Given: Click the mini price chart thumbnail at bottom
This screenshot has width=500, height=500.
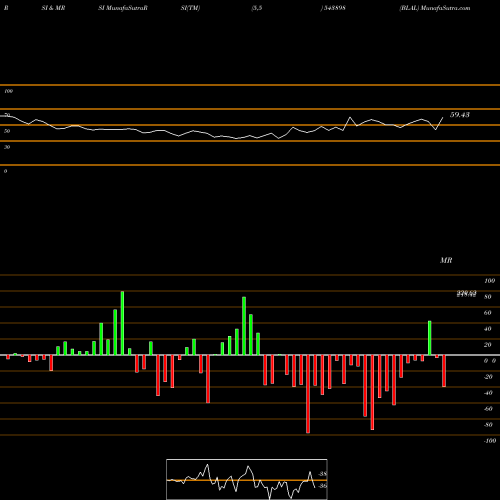Looking at the screenshot, I should 247,479.
